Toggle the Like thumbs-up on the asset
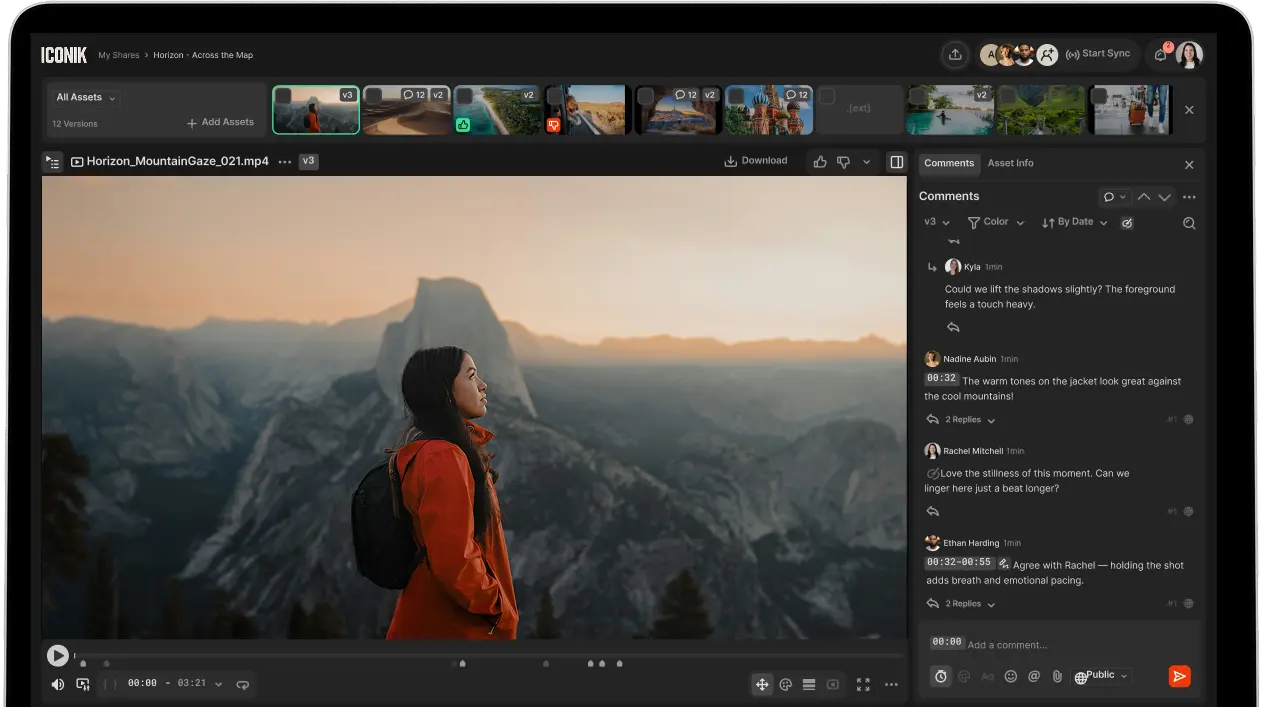The image size is (1261, 707). click(819, 160)
